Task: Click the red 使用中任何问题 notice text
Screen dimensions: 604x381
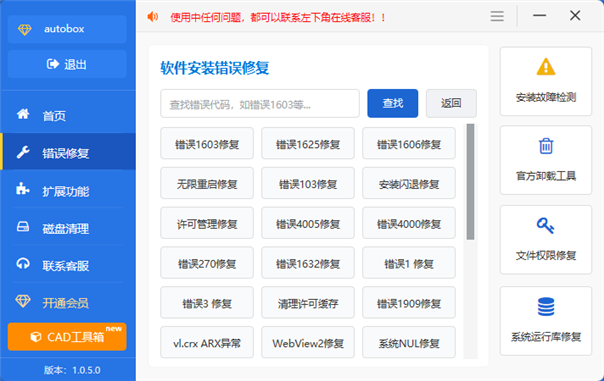Action: point(278,17)
